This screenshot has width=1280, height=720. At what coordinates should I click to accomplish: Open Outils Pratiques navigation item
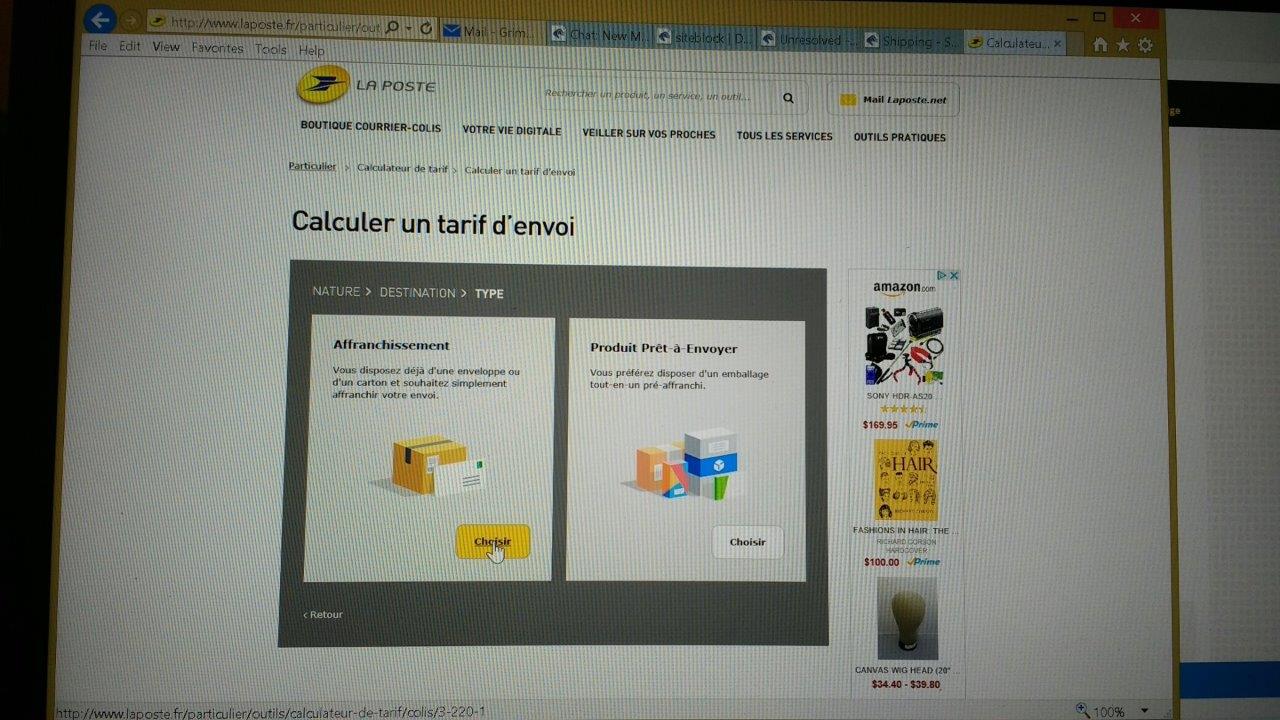899,137
